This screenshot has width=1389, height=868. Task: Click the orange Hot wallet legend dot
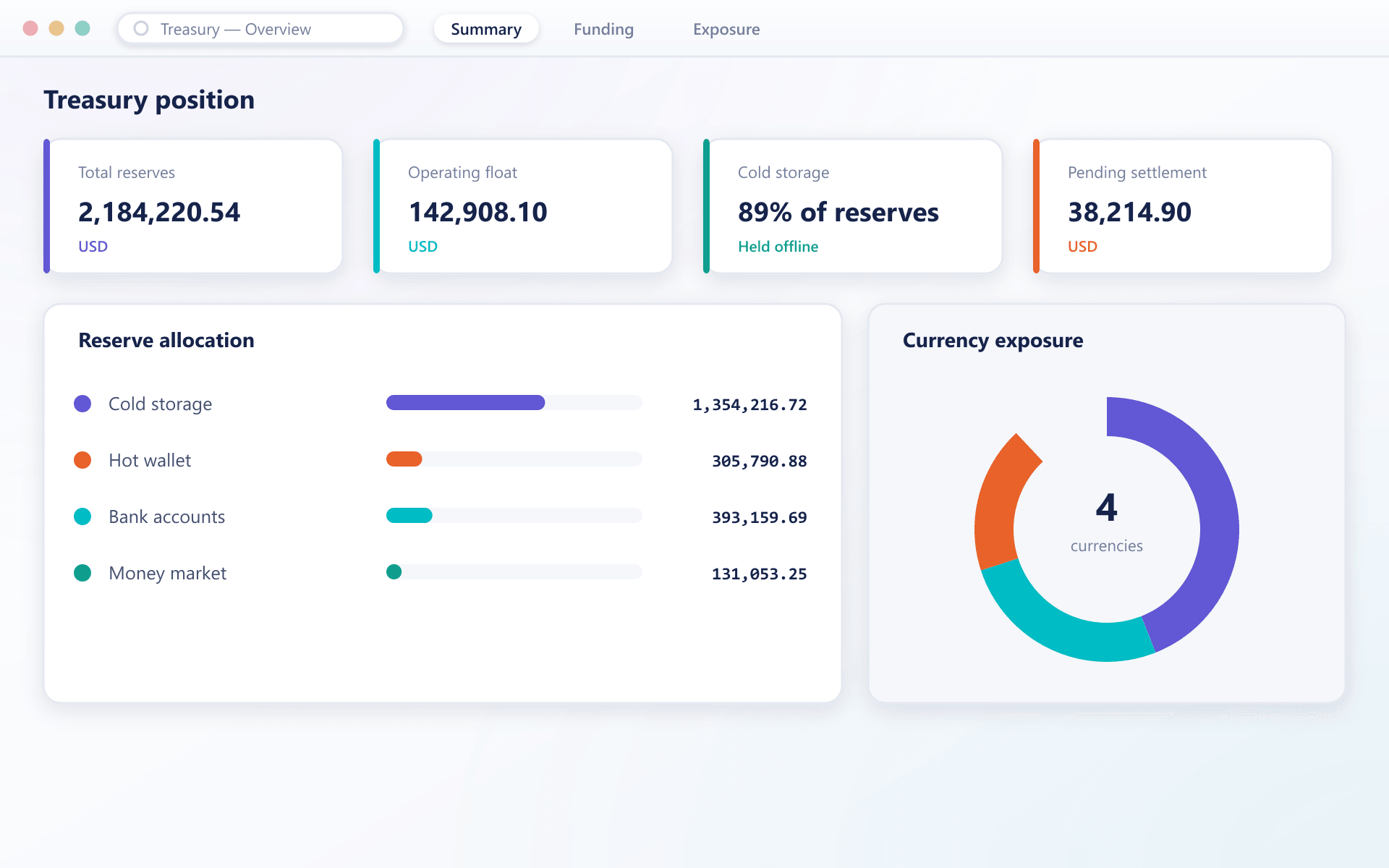point(82,460)
